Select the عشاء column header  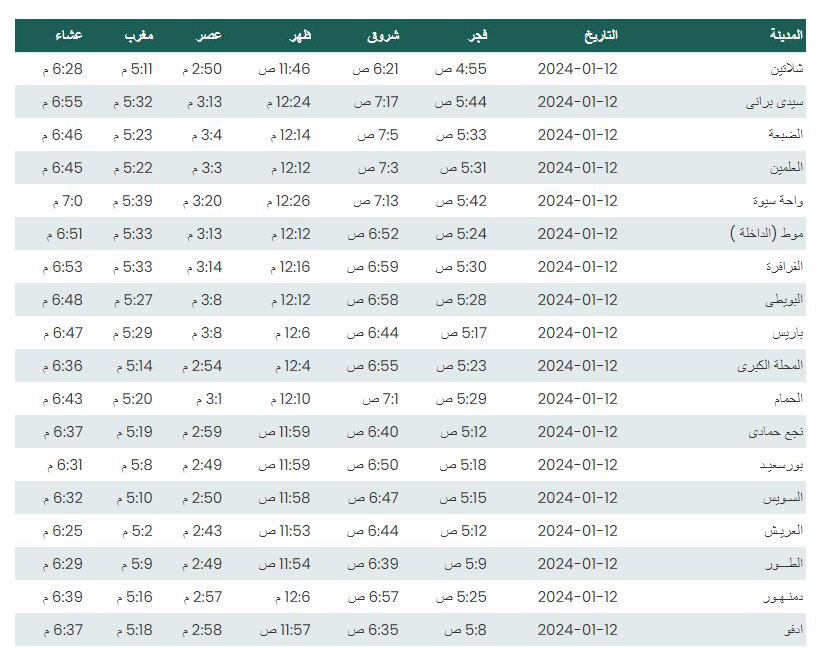69,35
